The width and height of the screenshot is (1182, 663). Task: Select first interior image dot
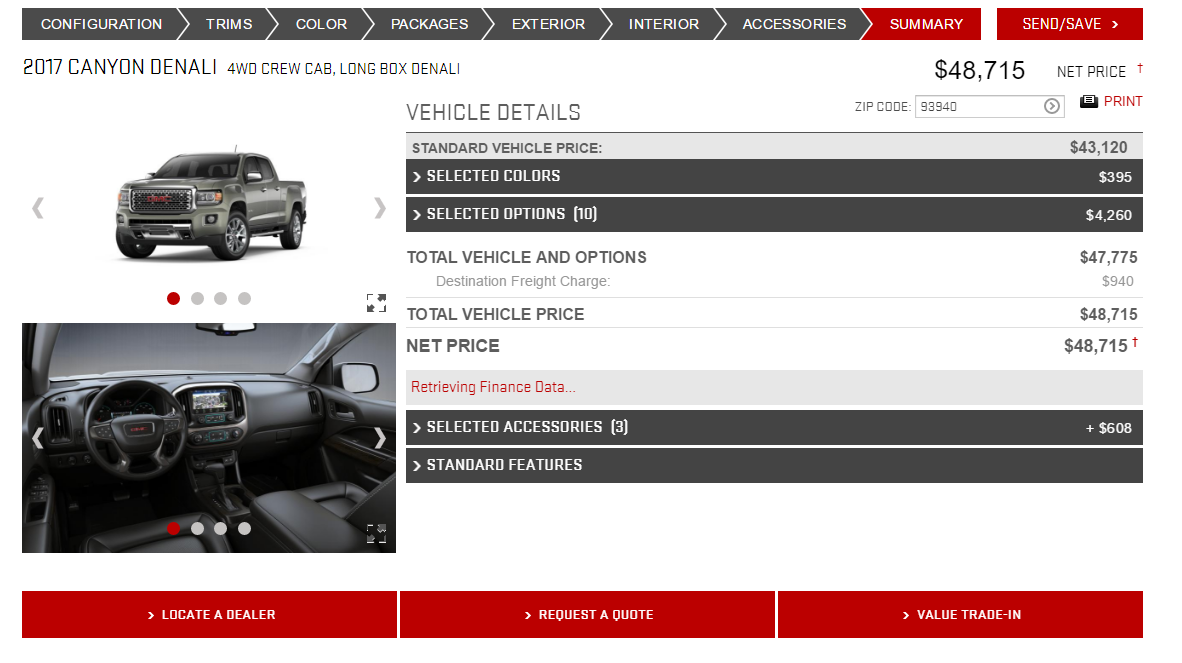[173, 528]
